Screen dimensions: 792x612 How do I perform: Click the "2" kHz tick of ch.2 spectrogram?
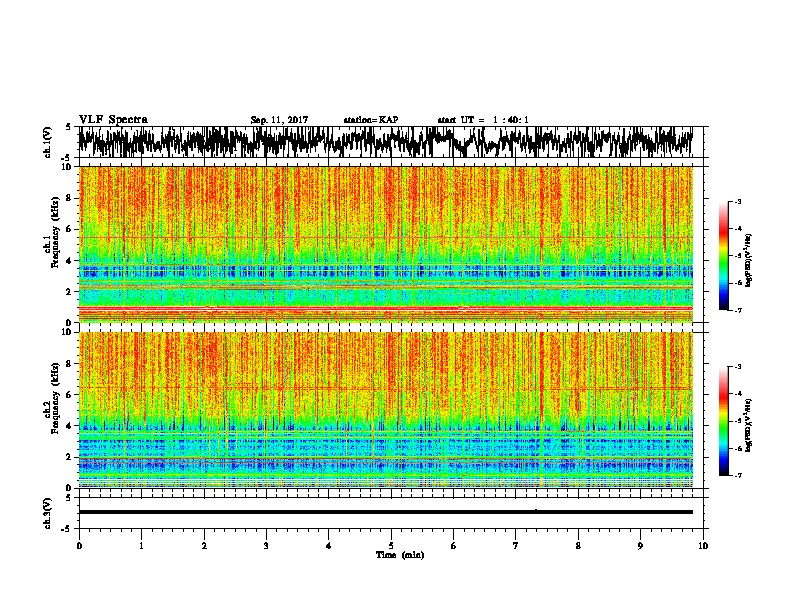click(x=70, y=457)
